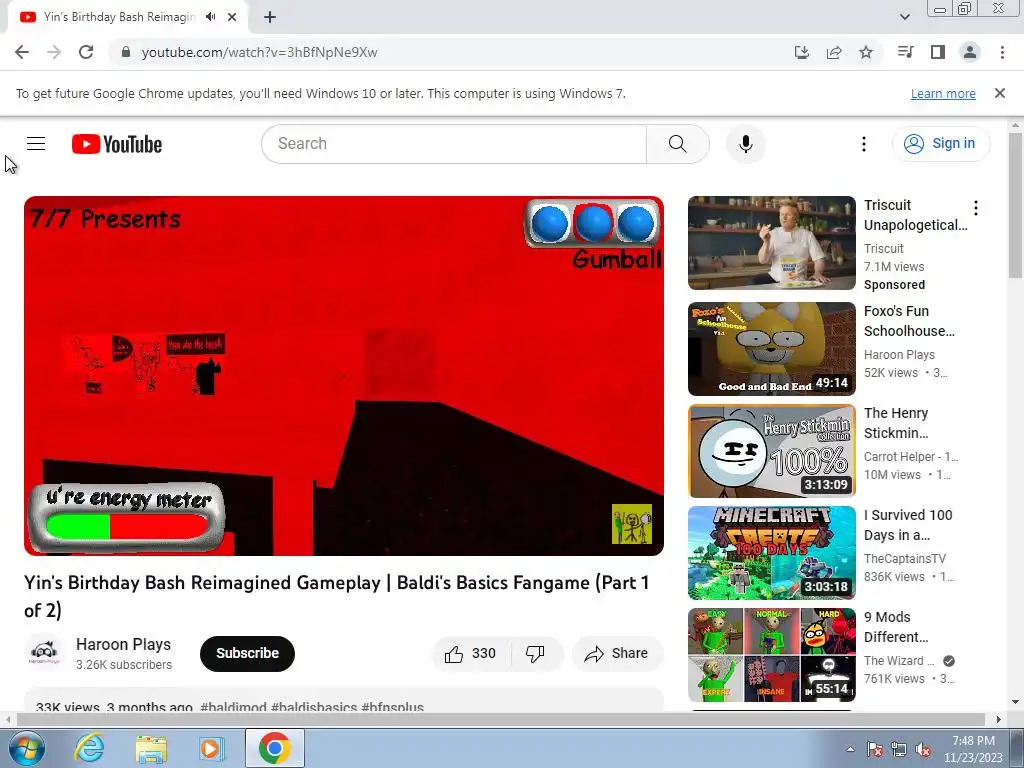
Task: Focus the YouTube Search field
Action: tap(454, 144)
